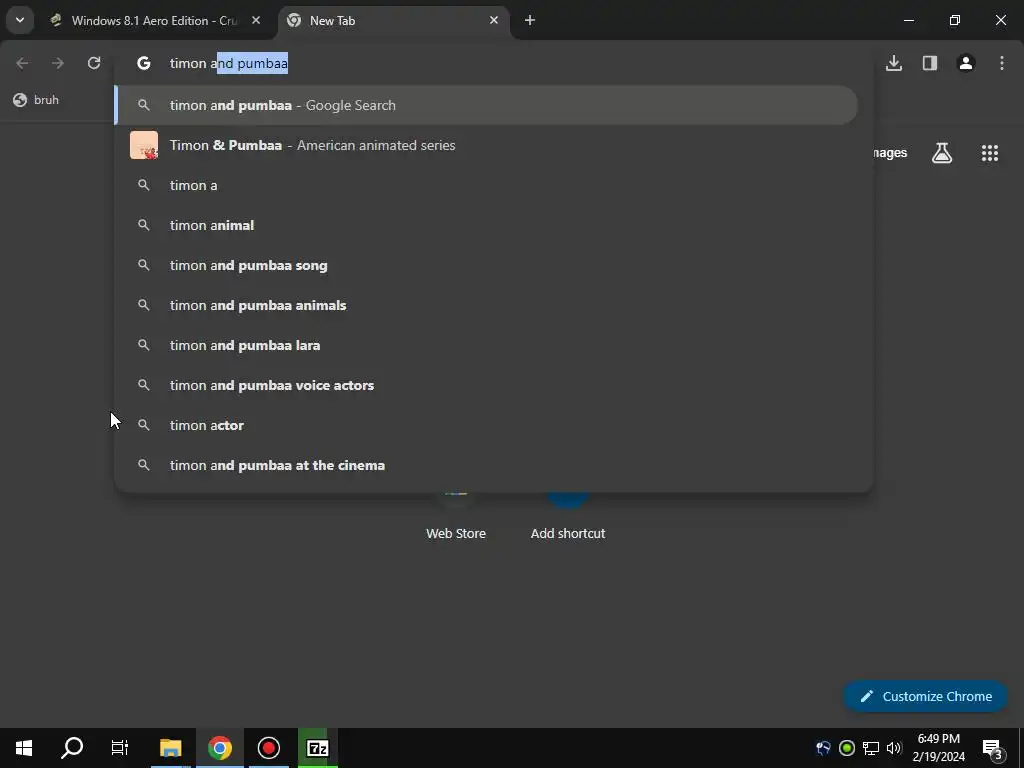
Task: Open Task View on taskbar
Action: click(120, 748)
